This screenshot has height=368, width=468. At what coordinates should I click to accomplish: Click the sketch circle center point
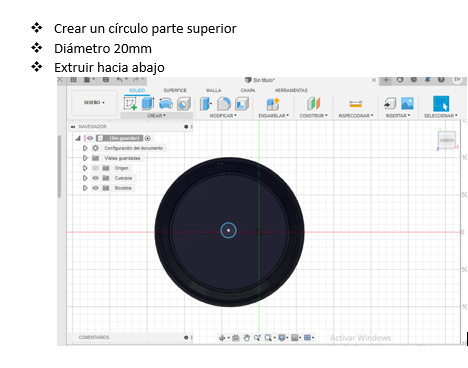[x=229, y=230]
